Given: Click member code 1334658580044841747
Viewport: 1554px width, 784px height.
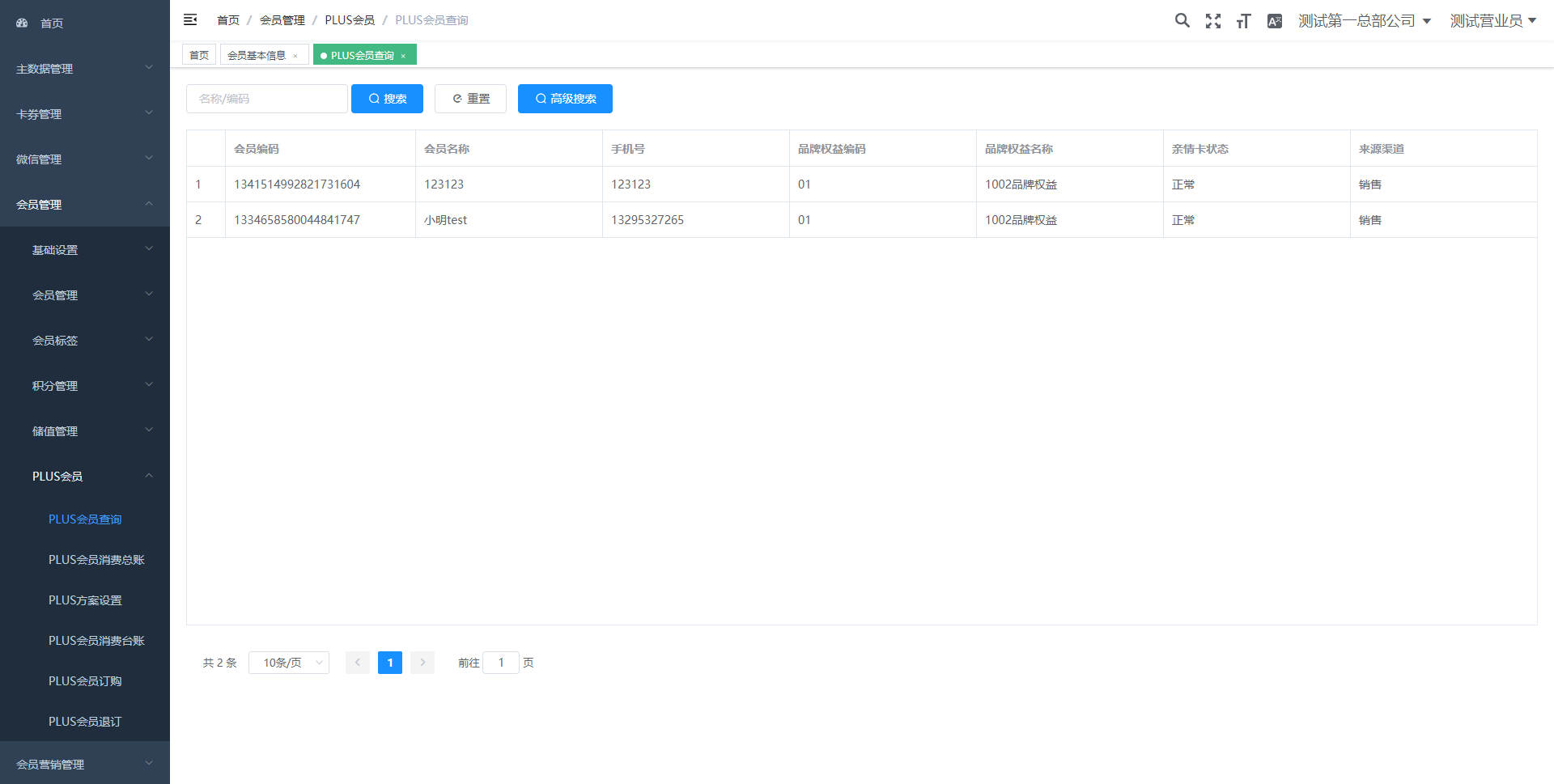Looking at the screenshot, I should click(x=297, y=220).
